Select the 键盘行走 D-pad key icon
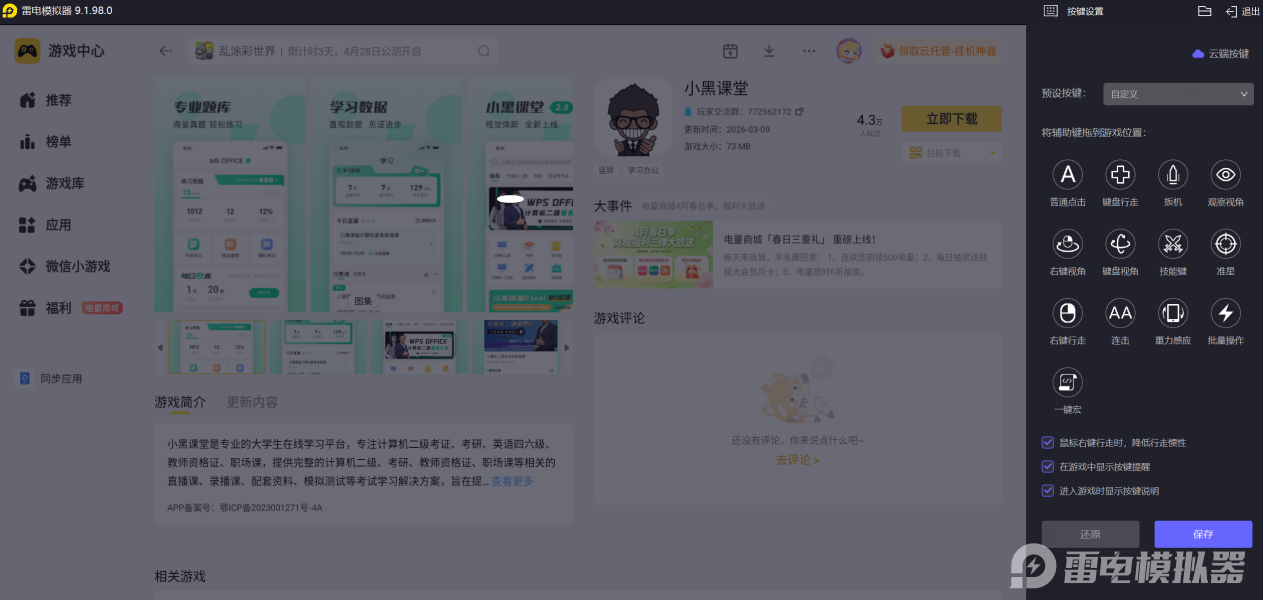 tap(1120, 175)
